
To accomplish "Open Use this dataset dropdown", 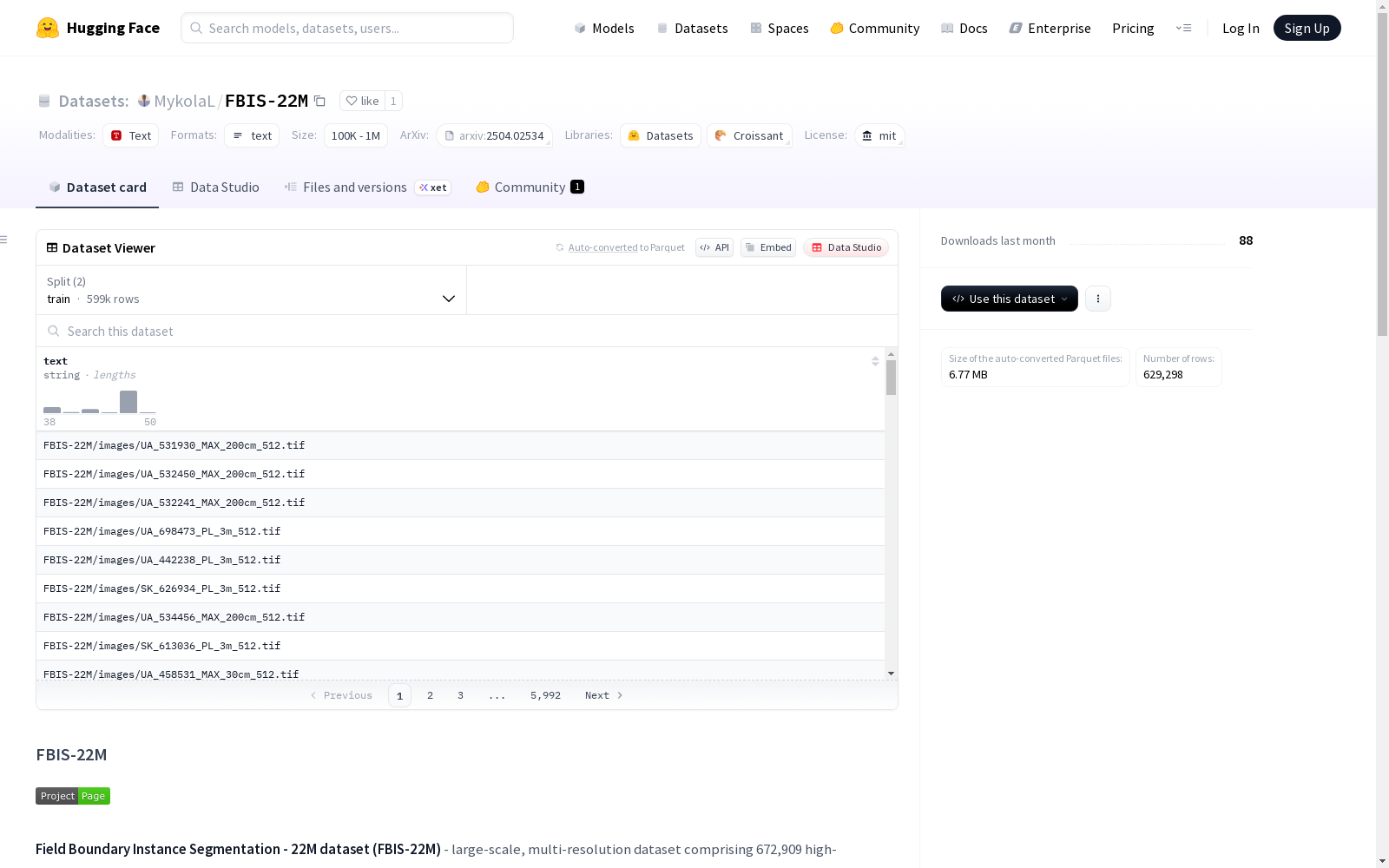I will pos(1010,299).
